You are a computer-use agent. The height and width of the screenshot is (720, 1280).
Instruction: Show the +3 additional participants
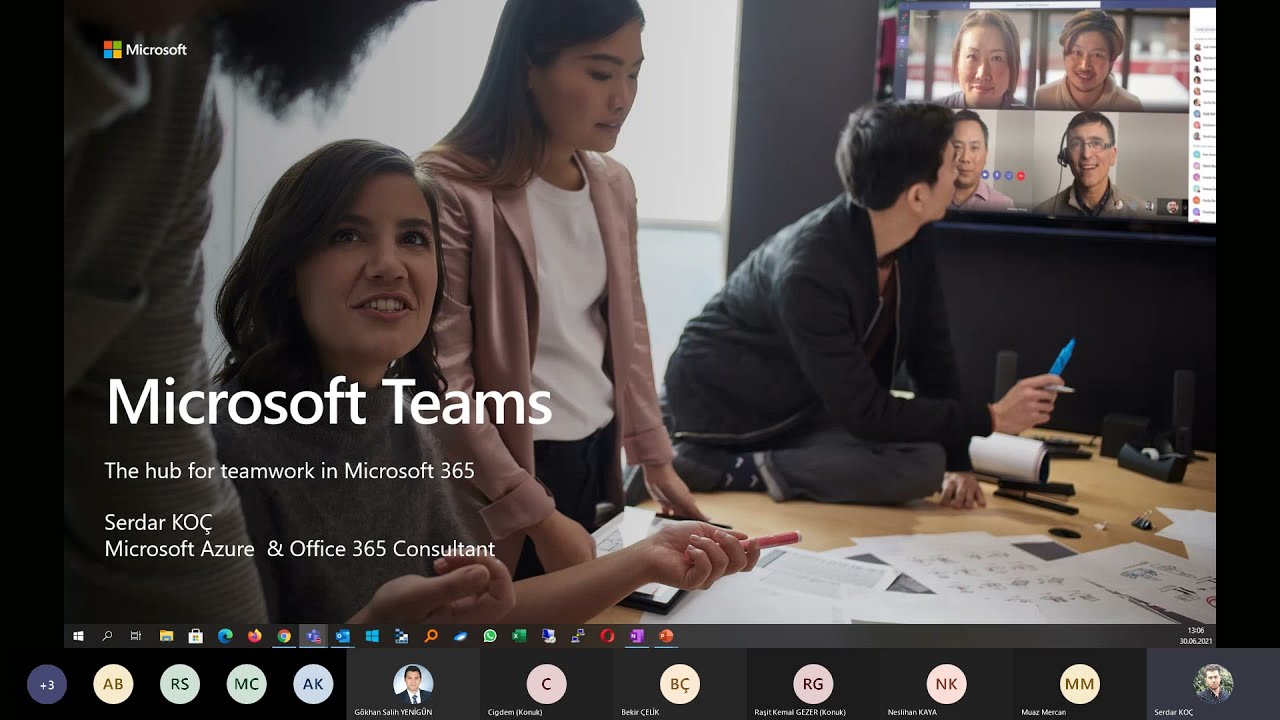(47, 685)
